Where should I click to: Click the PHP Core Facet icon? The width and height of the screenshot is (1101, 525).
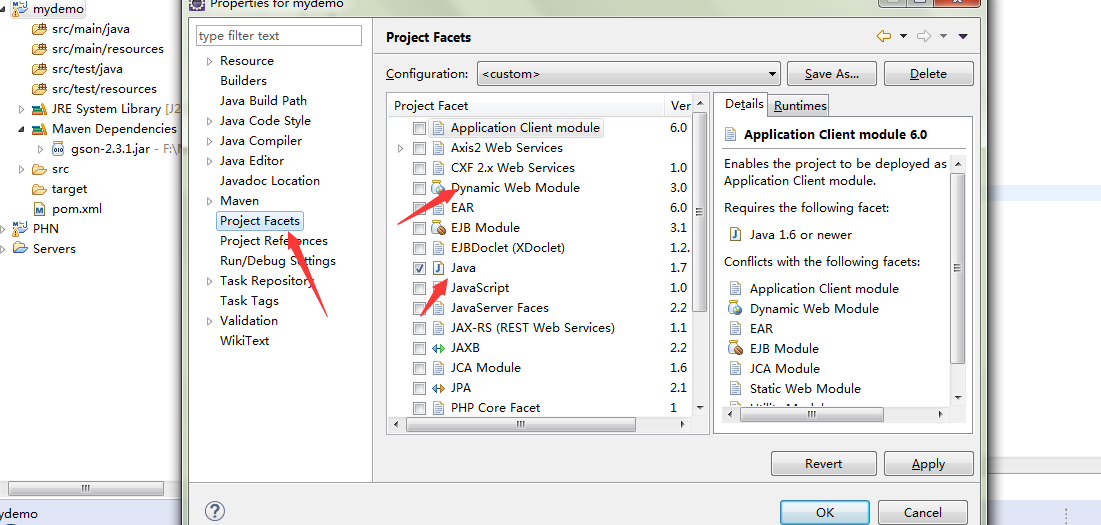[439, 408]
